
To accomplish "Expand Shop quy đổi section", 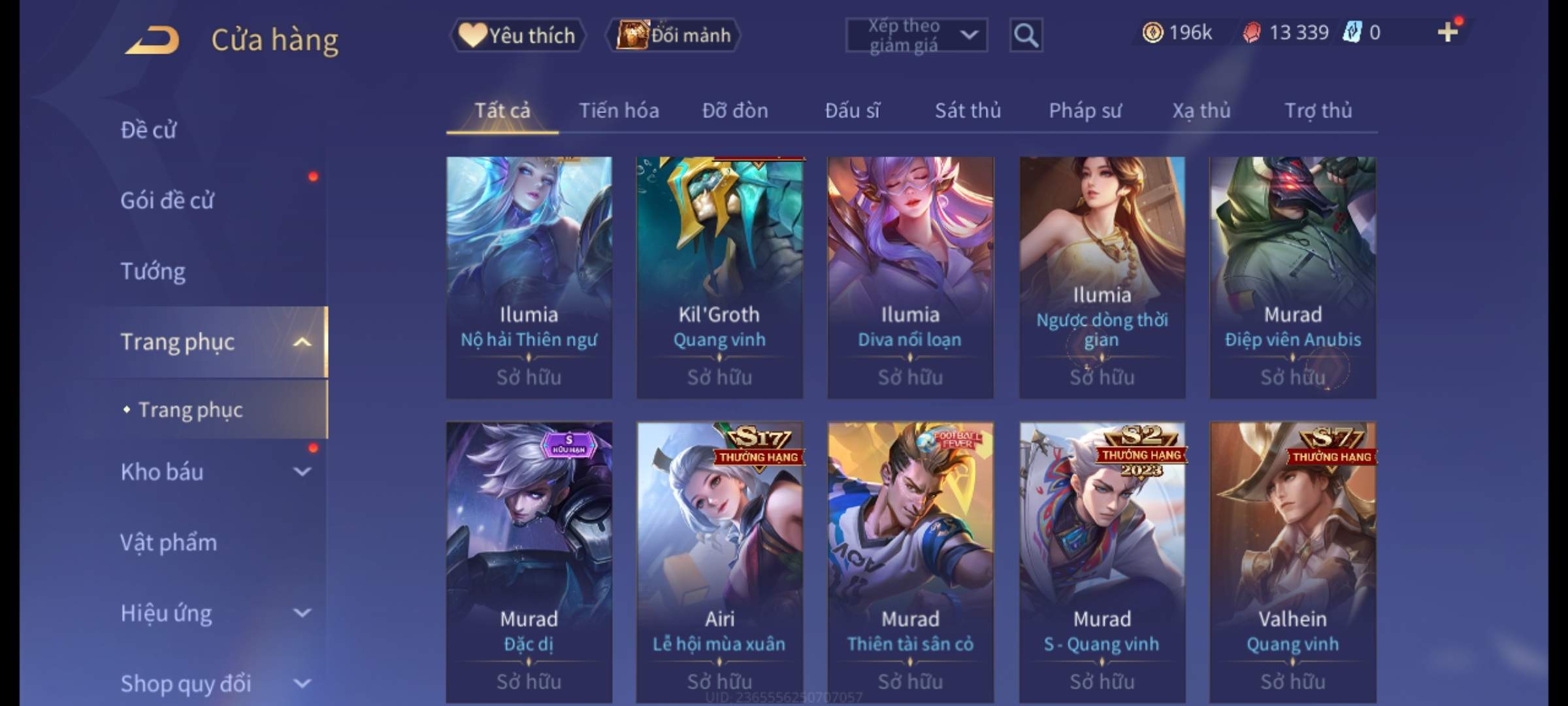I will click(301, 684).
